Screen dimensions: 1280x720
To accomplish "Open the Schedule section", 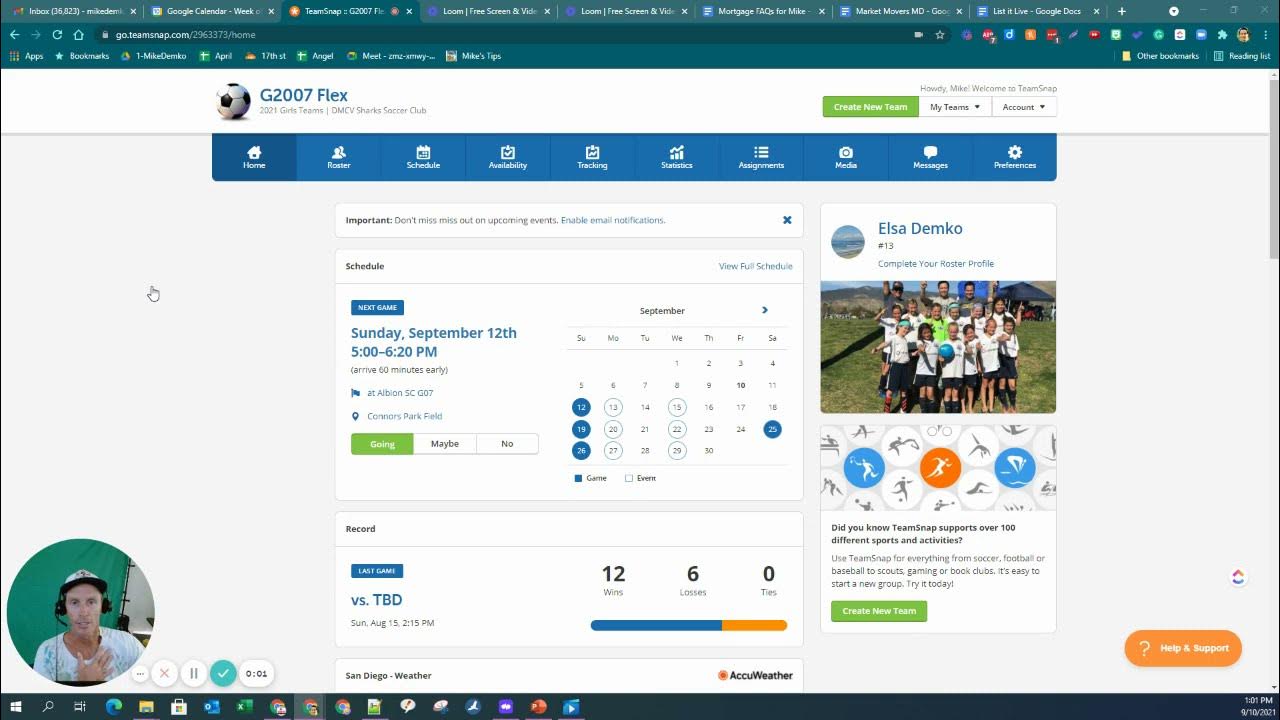I will coord(423,157).
